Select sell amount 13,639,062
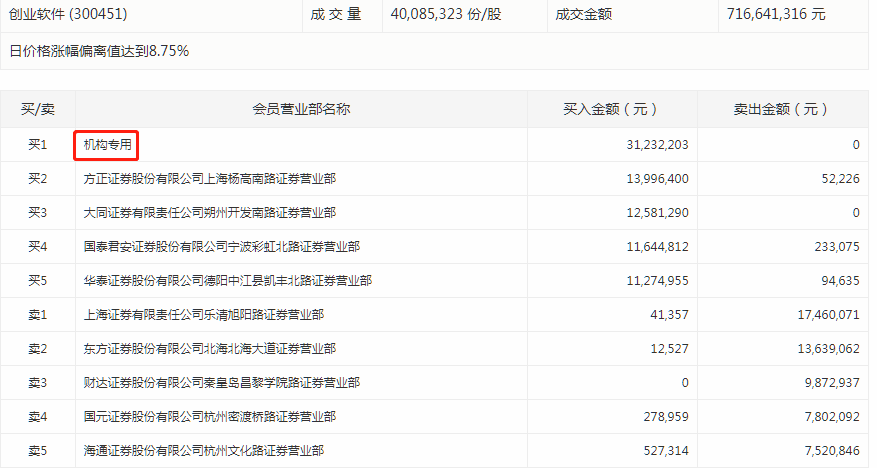Viewport: 877px width, 468px height. point(828,349)
